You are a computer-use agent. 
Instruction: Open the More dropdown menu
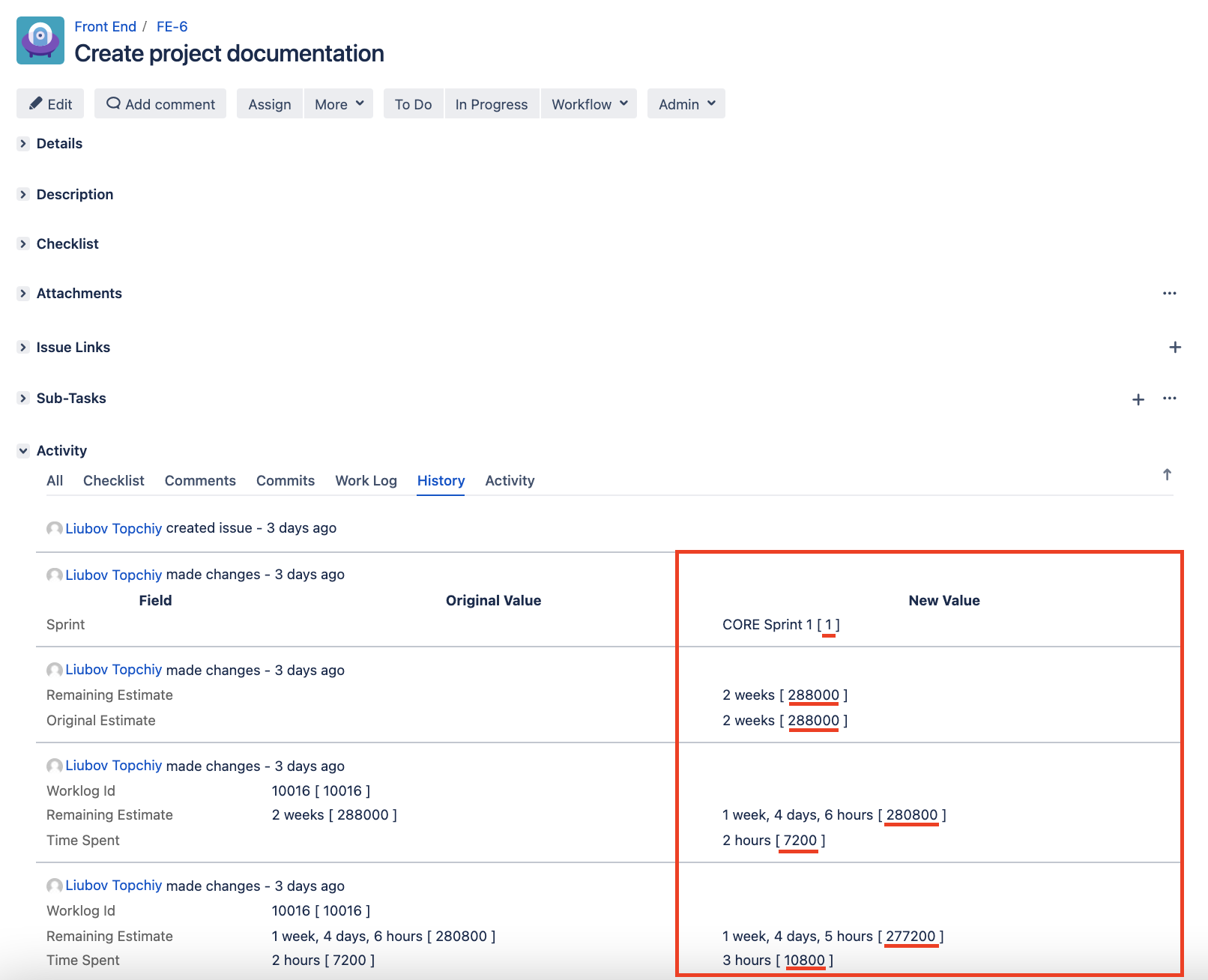coord(339,104)
